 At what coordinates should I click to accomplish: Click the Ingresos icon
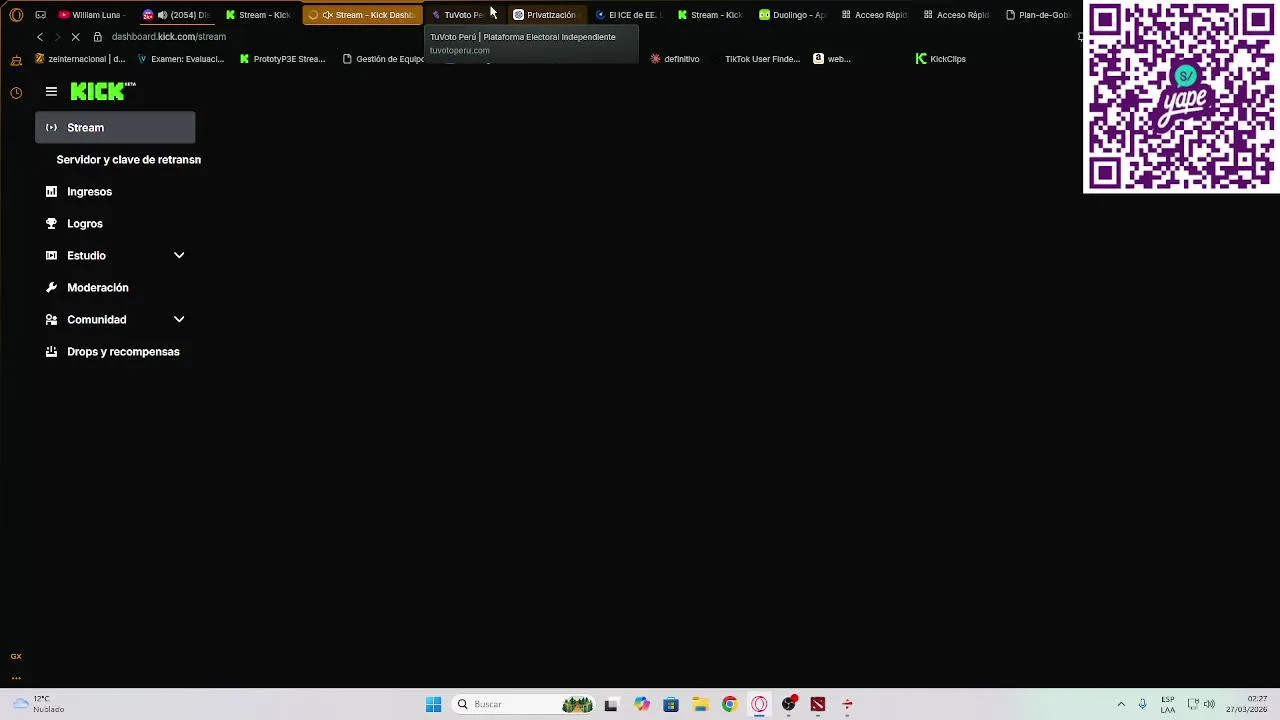click(x=51, y=191)
